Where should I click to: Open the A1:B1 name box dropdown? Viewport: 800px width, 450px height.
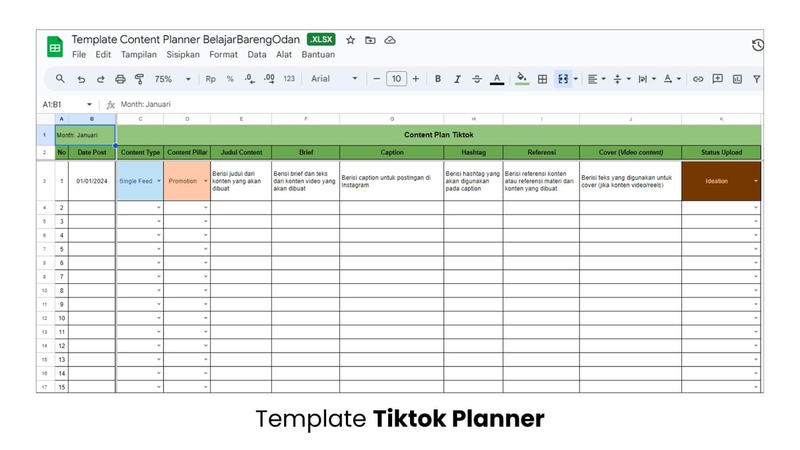89,105
